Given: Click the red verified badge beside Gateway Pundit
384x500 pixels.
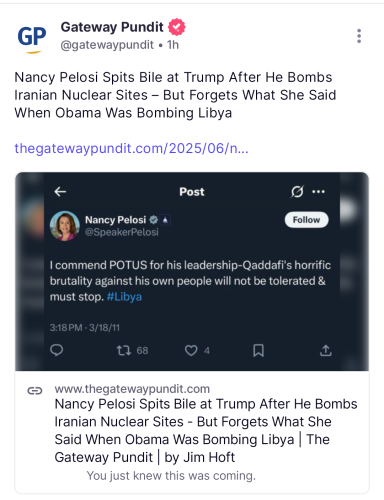Looking at the screenshot, I should coord(177,27).
